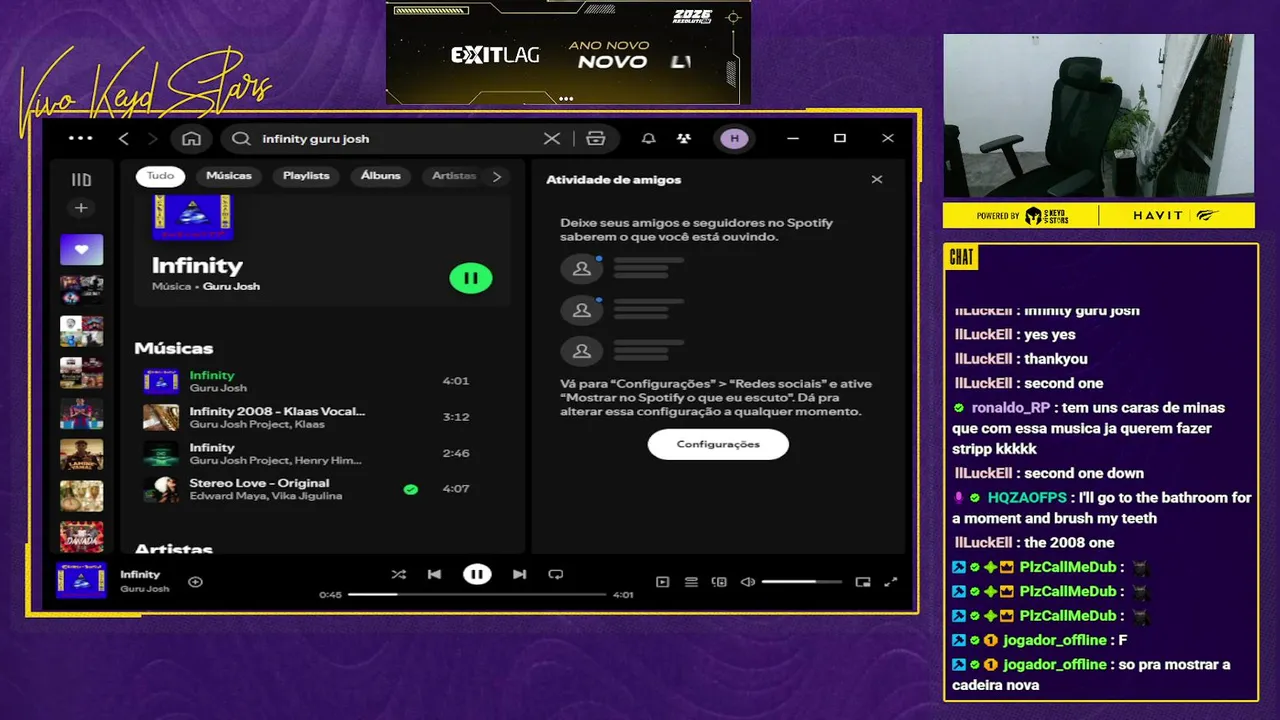Adjust the volume slider

[802, 581]
